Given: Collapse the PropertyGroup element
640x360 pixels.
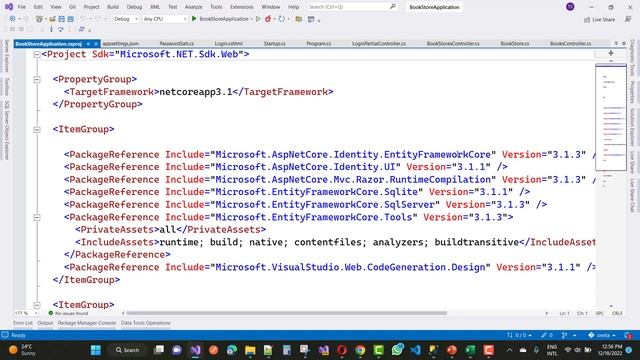Looking at the screenshot, I should point(37,80).
